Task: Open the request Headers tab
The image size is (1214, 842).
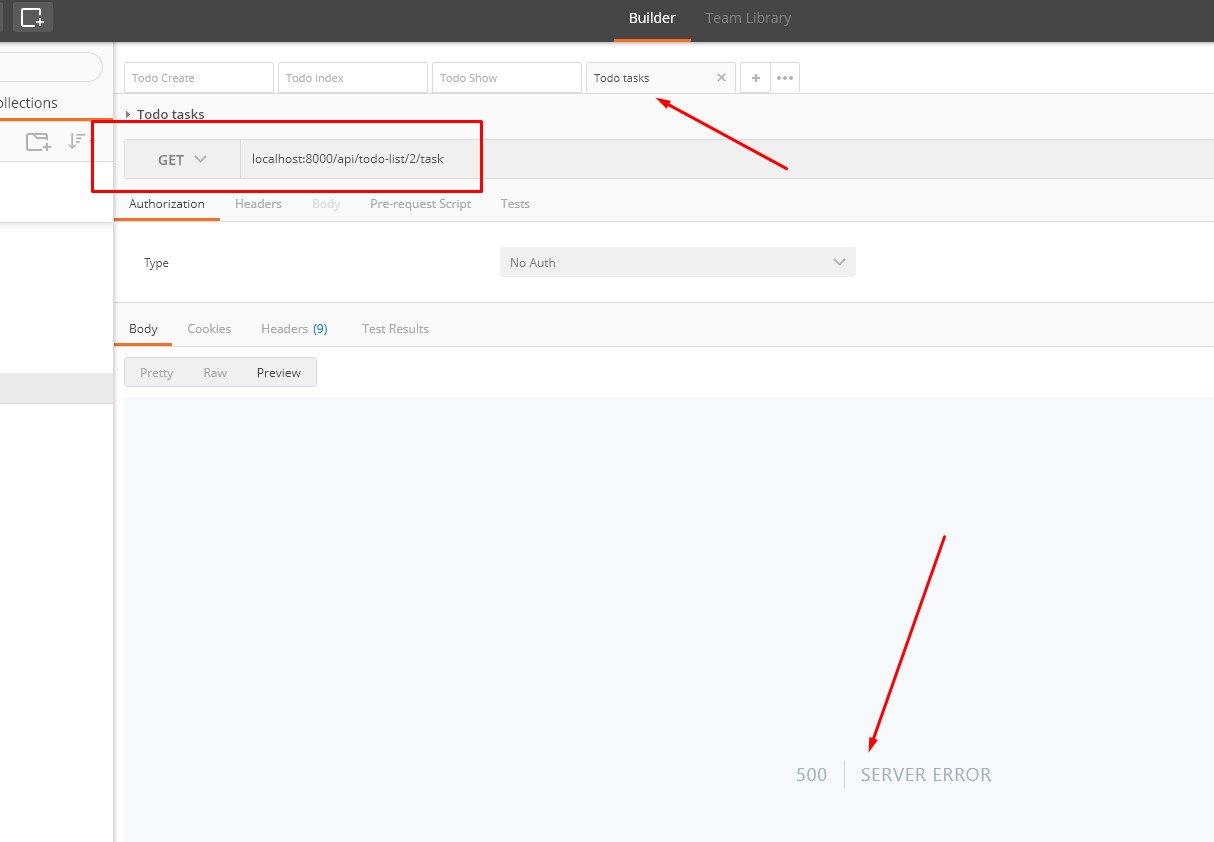Action: pyautogui.click(x=258, y=204)
